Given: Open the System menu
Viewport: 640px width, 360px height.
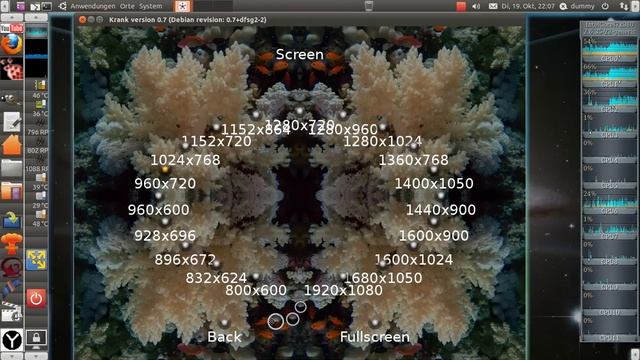Looking at the screenshot, I should 150,6.
